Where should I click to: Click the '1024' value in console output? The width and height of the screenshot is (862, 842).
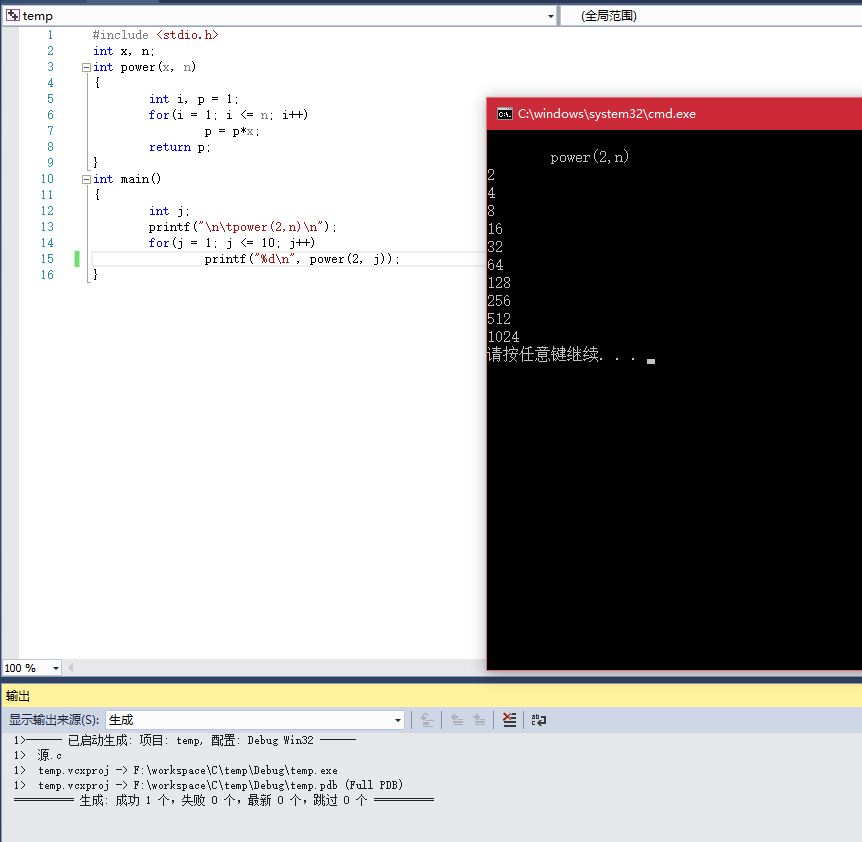(503, 337)
